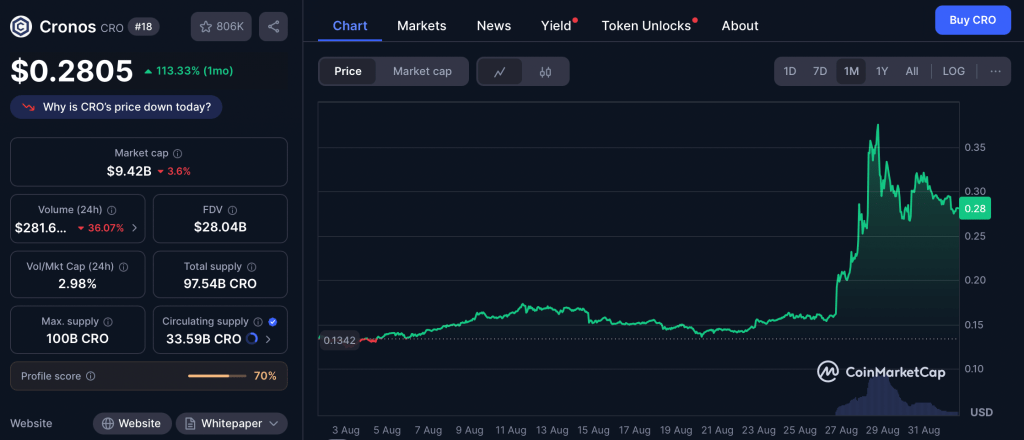1024x440 pixels.
Task: Click the Buy CRO button
Action: (x=972, y=20)
